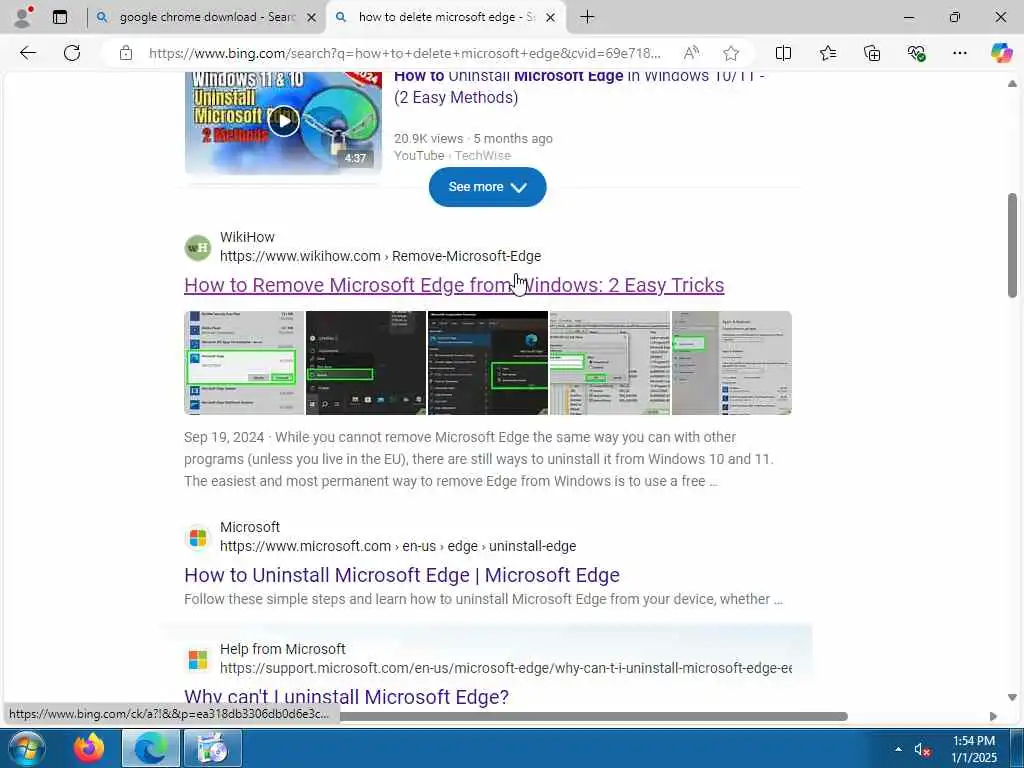Screen dimensions: 1024x768
Task: Open the Windows Start menu
Action: (x=27, y=748)
